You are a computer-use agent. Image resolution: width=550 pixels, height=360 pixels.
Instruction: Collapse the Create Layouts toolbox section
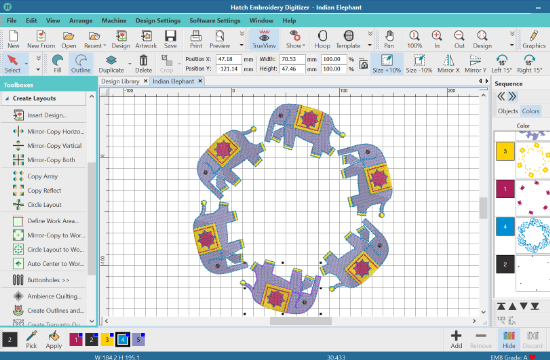pos(7,99)
